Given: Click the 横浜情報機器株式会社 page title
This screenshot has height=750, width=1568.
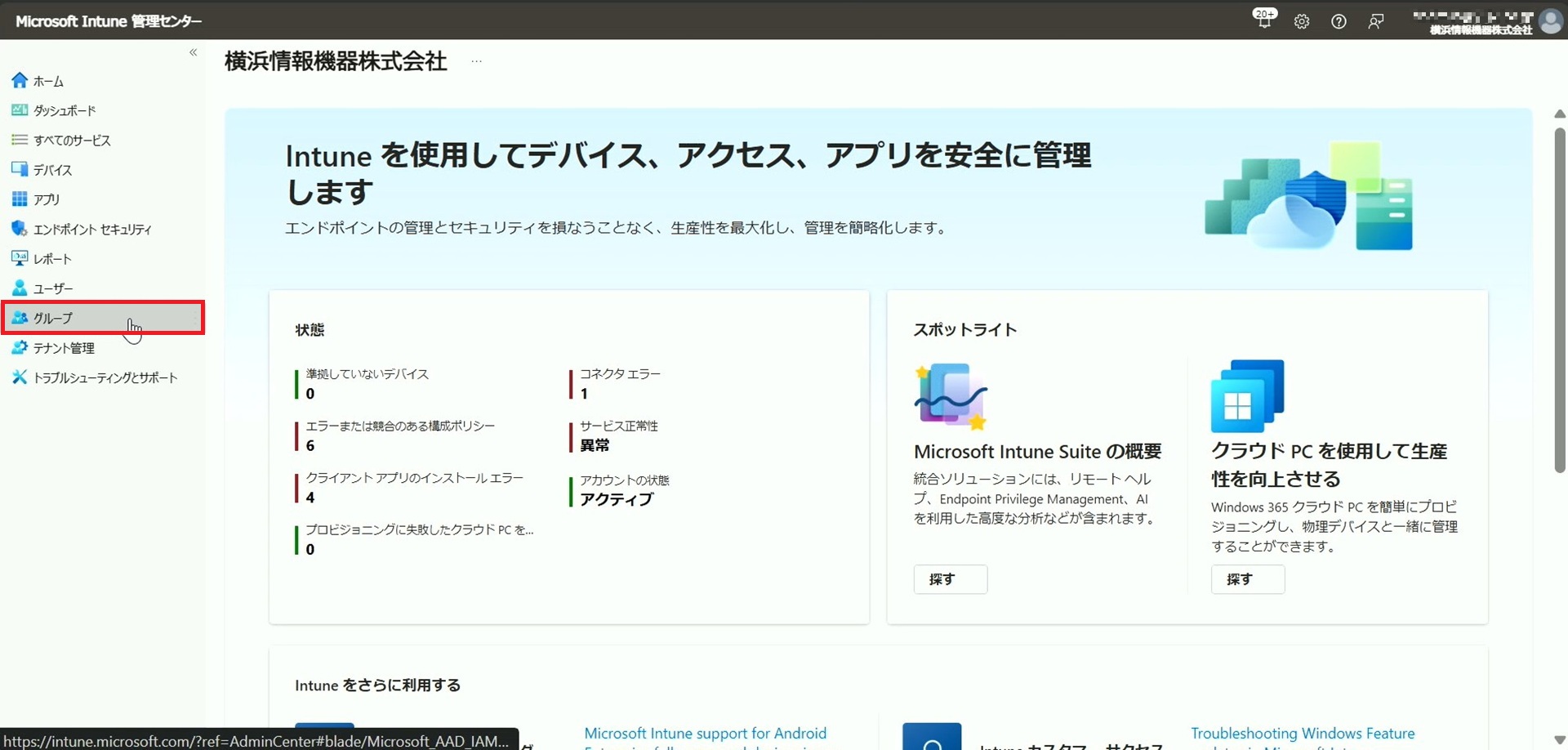Looking at the screenshot, I should pos(336,61).
